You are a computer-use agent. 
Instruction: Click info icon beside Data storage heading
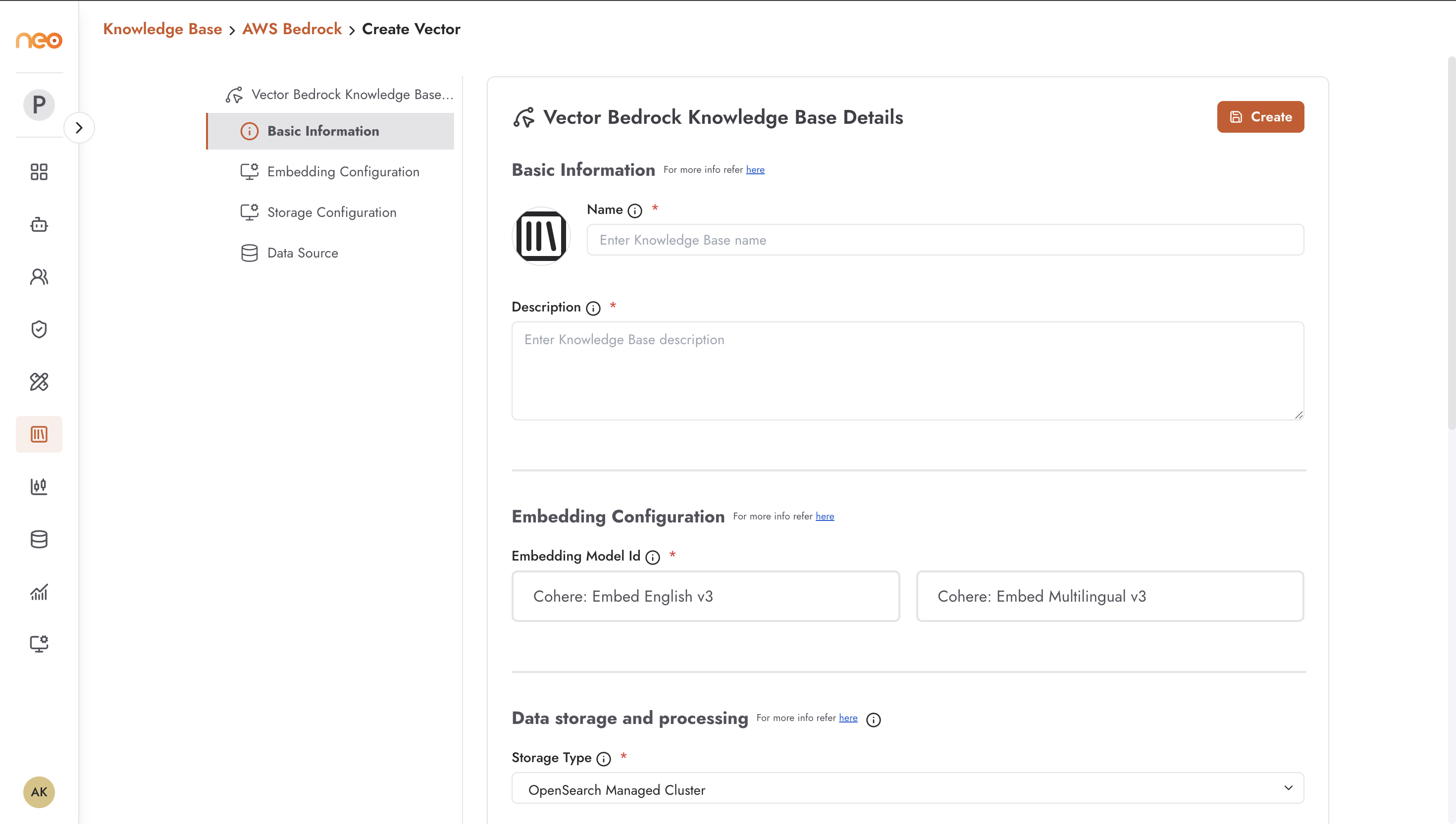pyautogui.click(x=873, y=720)
